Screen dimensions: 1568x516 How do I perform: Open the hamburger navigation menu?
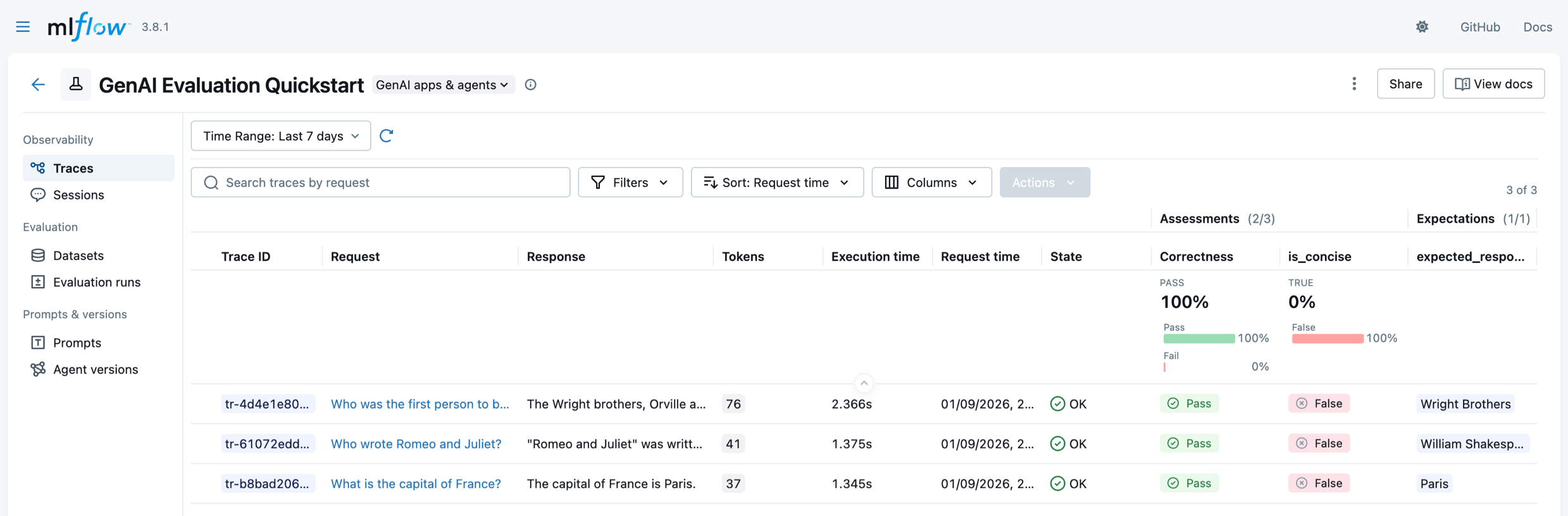coord(23,27)
